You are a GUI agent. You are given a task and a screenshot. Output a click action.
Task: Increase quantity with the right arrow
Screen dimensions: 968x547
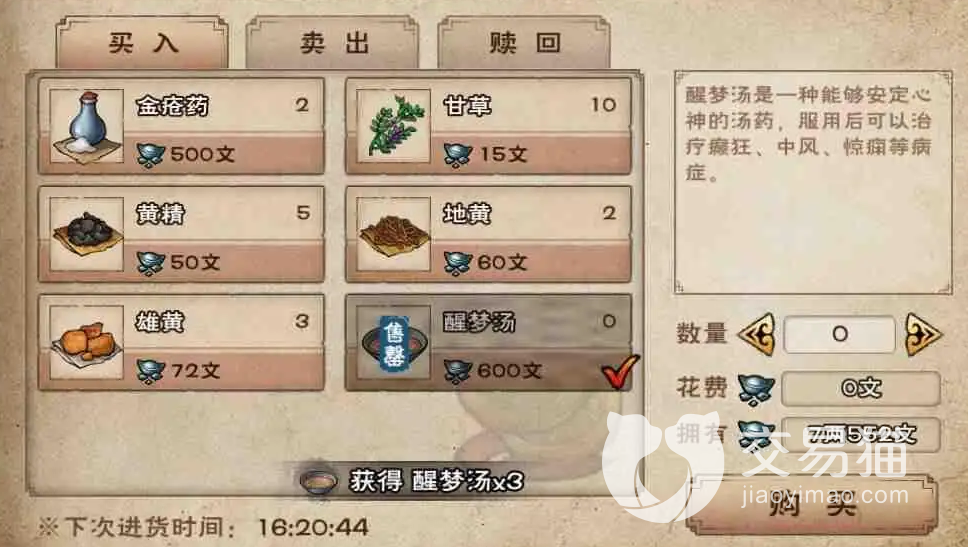pyautogui.click(x=922, y=335)
